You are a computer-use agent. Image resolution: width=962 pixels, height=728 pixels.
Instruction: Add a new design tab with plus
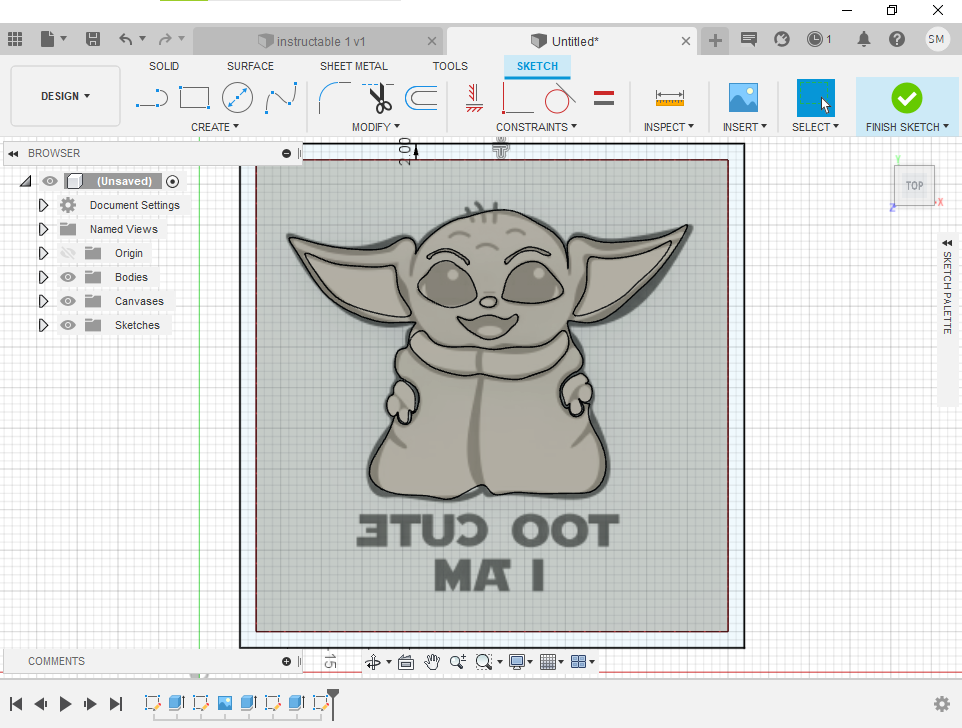coord(715,41)
